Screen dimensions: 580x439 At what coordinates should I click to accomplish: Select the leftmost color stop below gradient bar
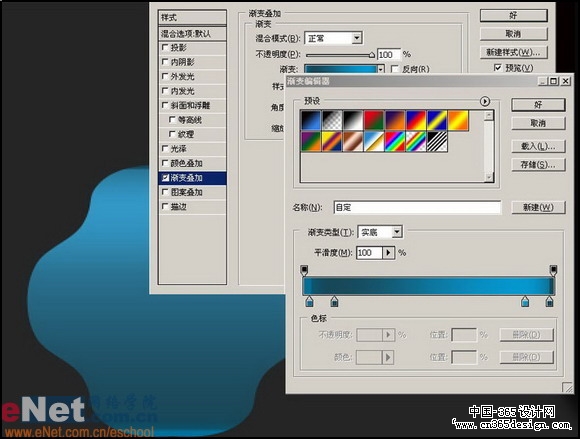pos(310,301)
